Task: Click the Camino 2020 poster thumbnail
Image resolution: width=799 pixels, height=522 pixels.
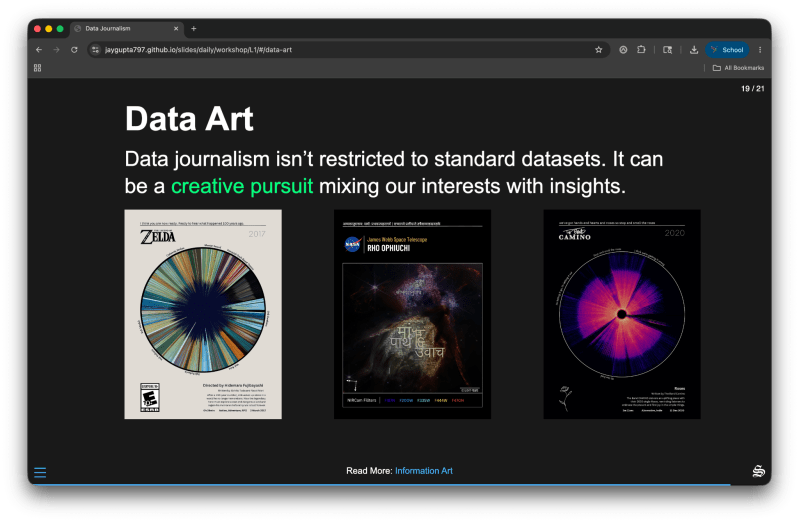Action: (x=622, y=314)
